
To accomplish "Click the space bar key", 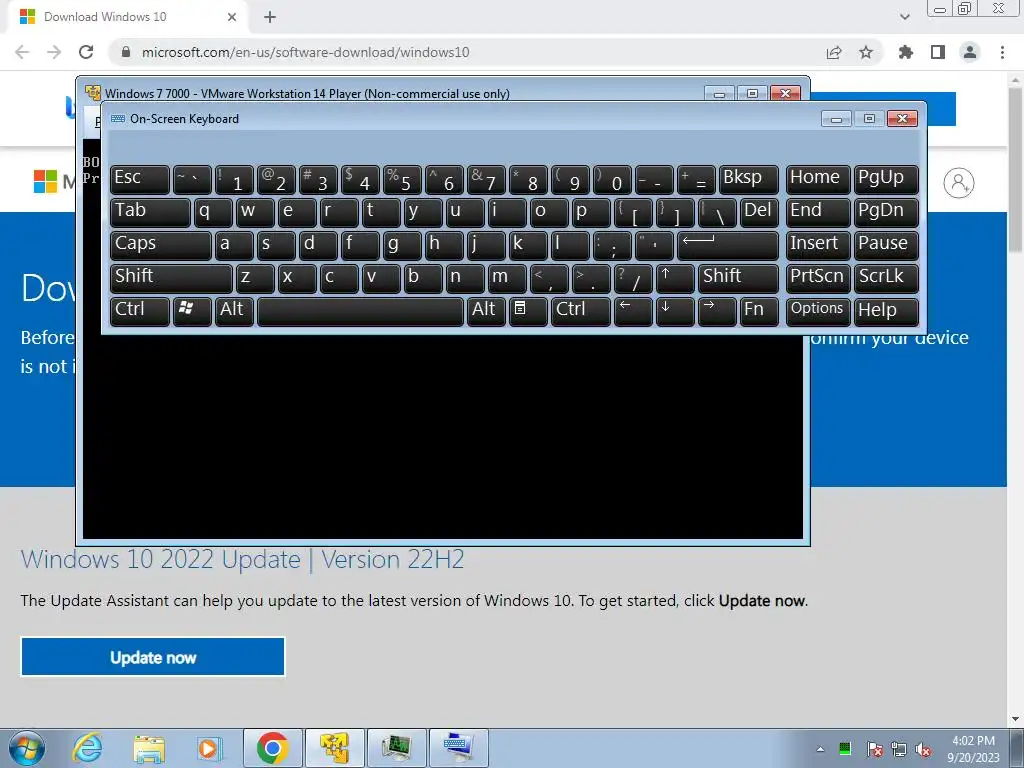I will (360, 310).
